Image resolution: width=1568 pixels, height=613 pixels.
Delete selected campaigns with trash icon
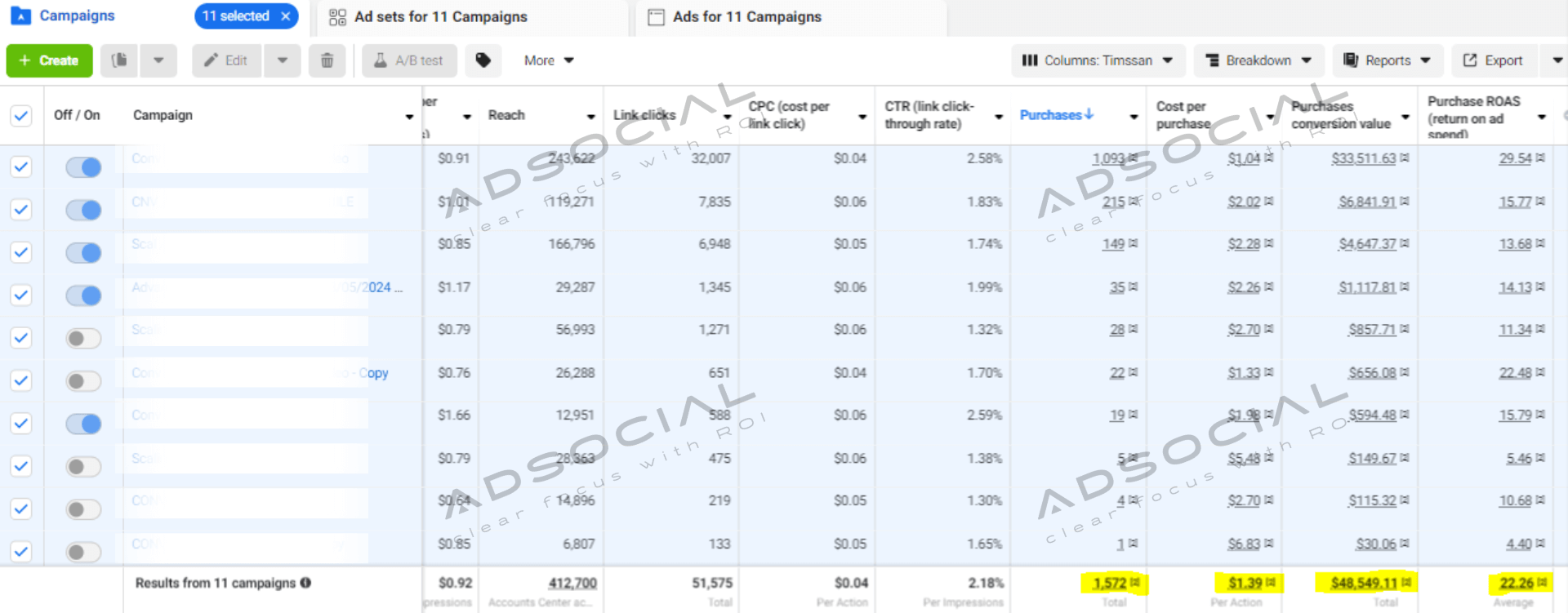click(x=327, y=60)
